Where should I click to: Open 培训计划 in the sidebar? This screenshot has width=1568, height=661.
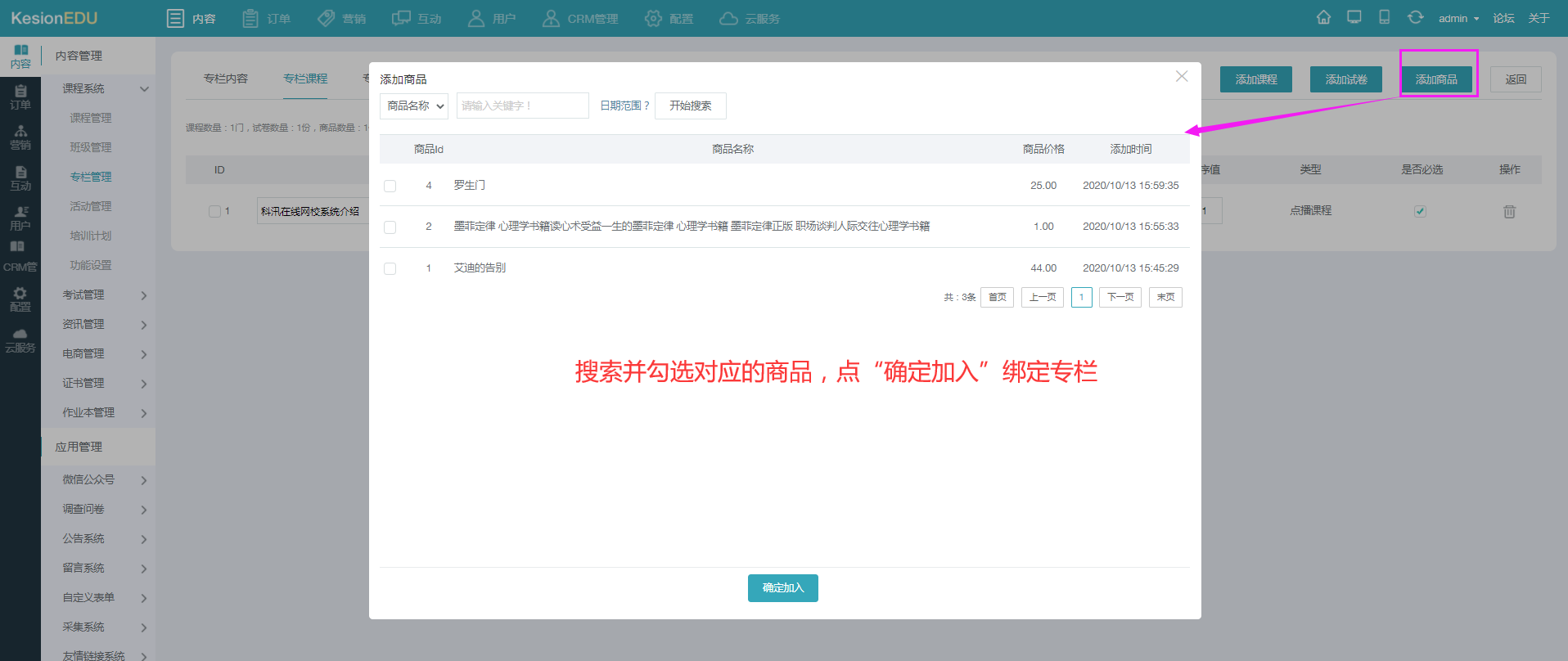tap(91, 236)
